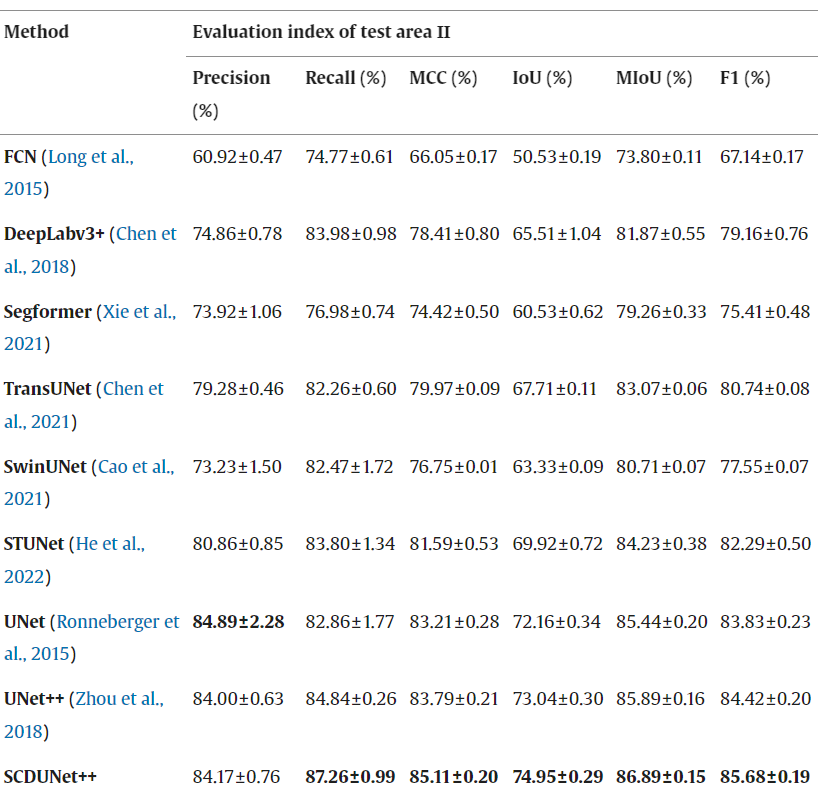
Task: Click the Method column header
Action: 37,31
